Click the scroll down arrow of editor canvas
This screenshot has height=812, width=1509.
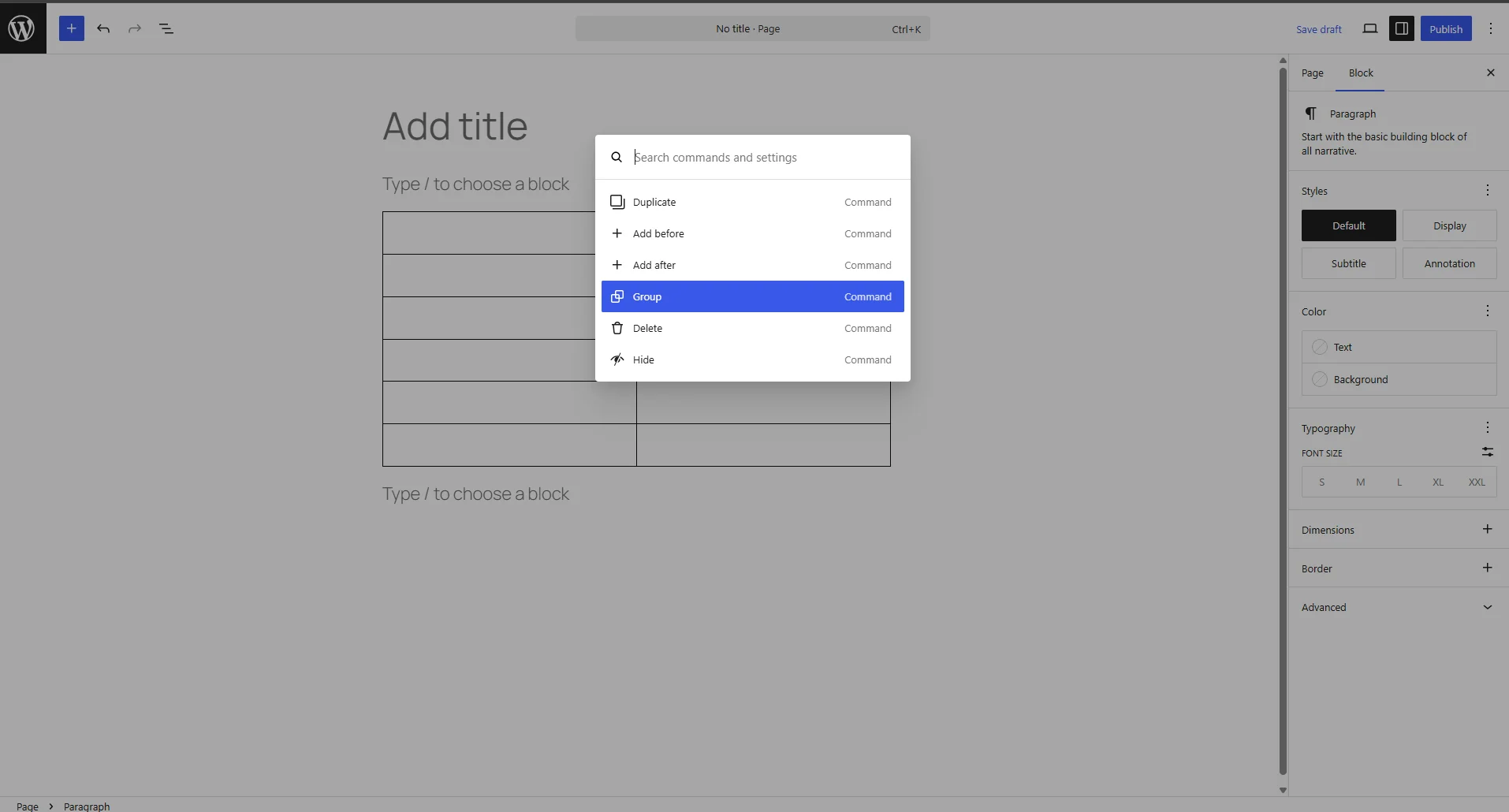[1283, 790]
